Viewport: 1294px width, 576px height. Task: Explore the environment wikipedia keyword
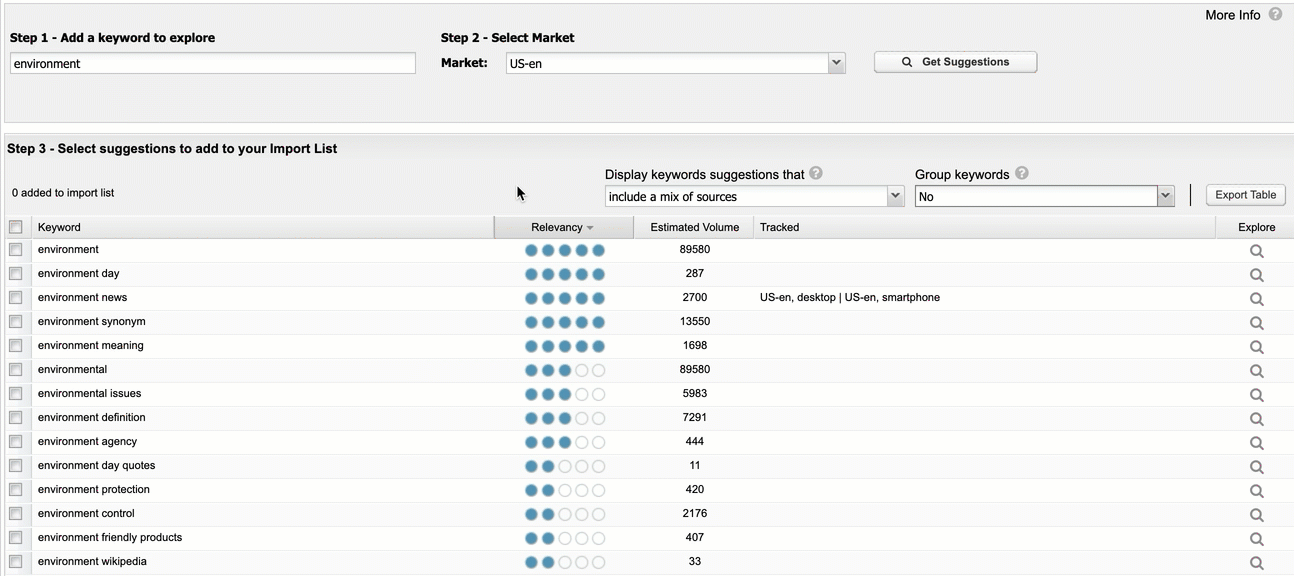tap(1256, 563)
